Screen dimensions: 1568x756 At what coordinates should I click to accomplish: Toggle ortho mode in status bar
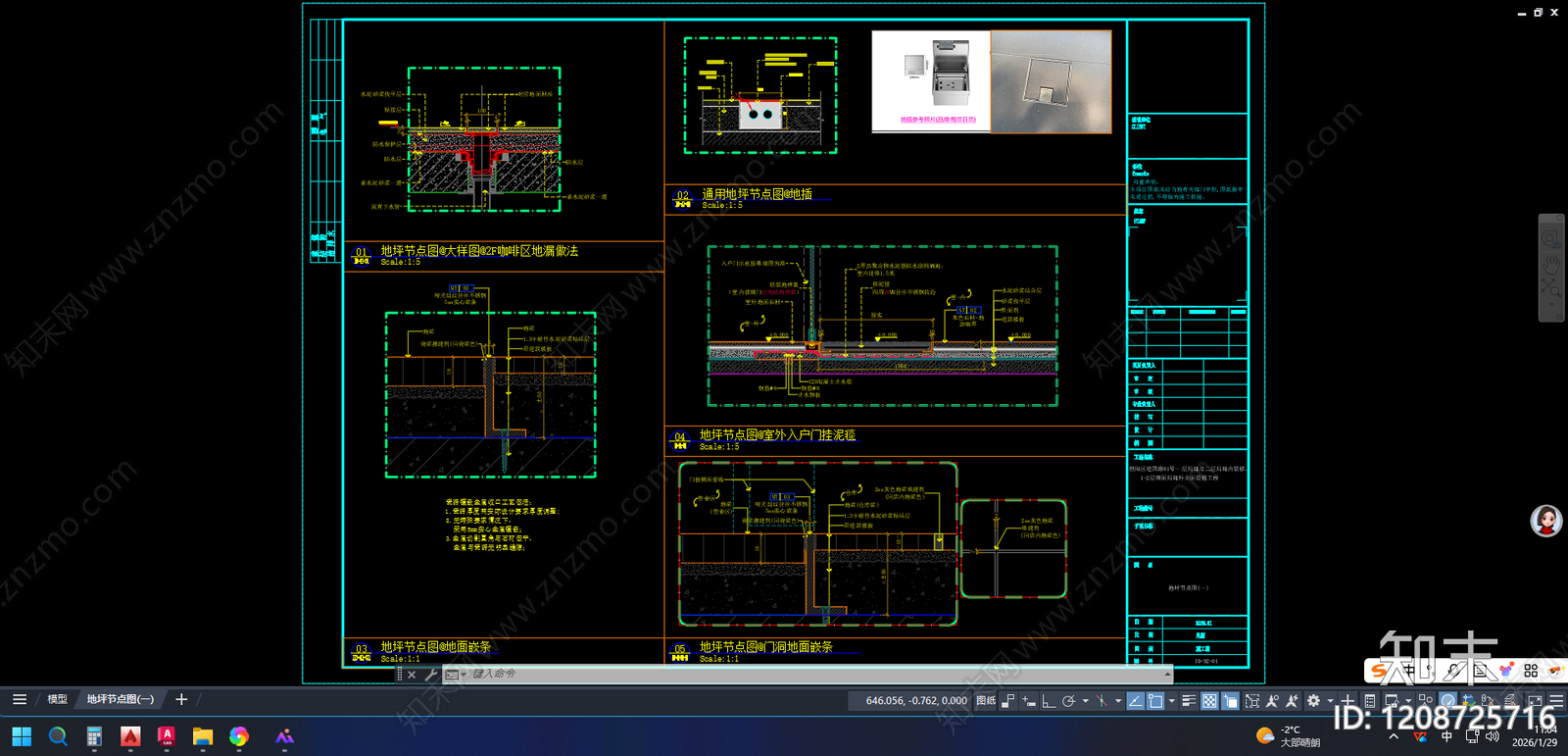pos(1049,701)
